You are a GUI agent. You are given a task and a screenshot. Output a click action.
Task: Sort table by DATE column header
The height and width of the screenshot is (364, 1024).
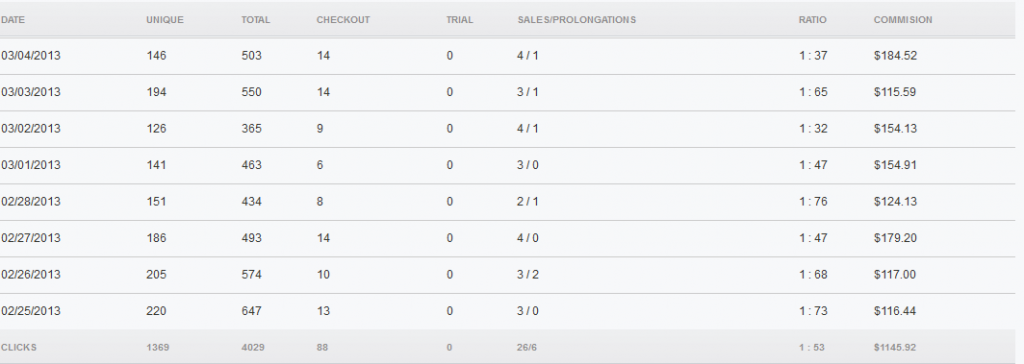[13, 20]
